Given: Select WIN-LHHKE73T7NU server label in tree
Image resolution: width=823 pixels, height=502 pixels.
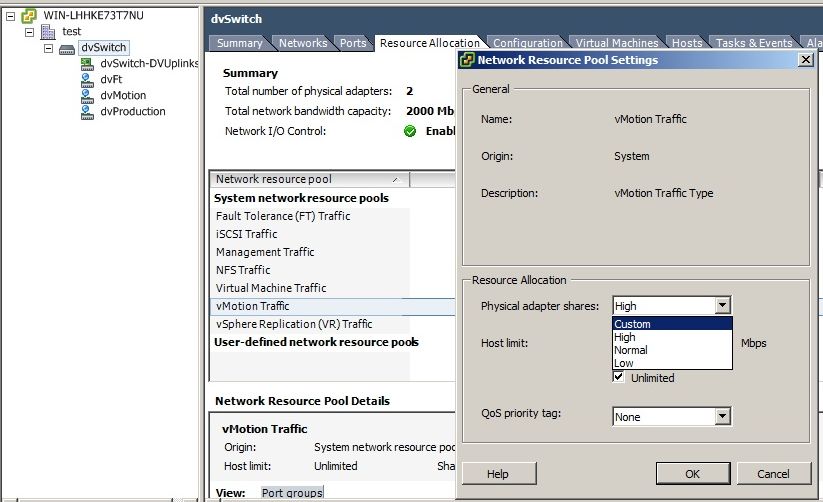Looking at the screenshot, I should (93, 16).
